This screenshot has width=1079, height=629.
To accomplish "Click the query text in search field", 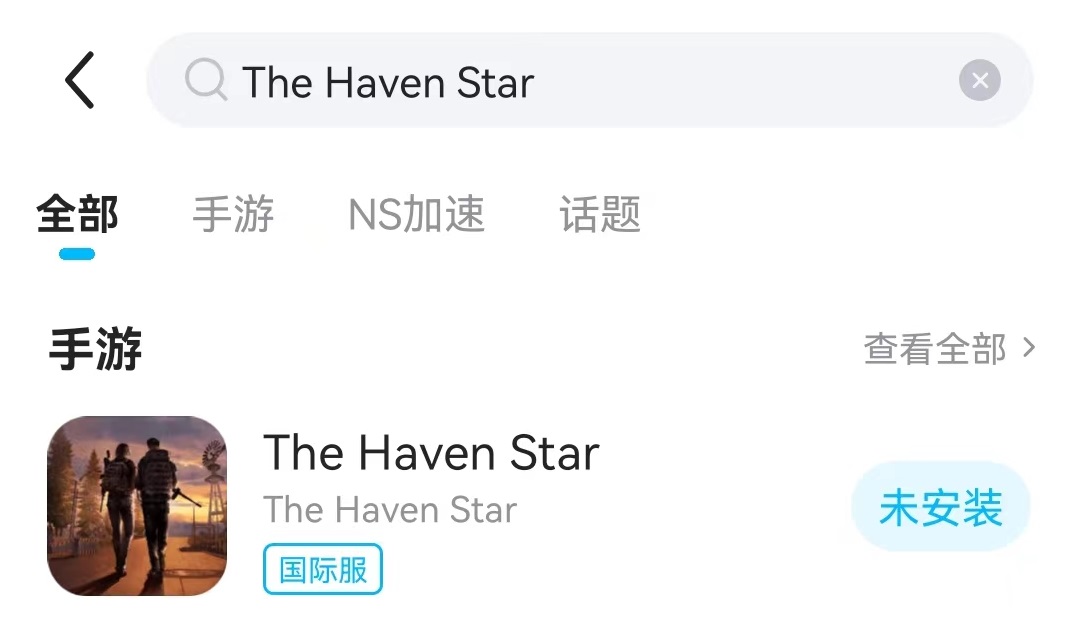I will (x=387, y=83).
